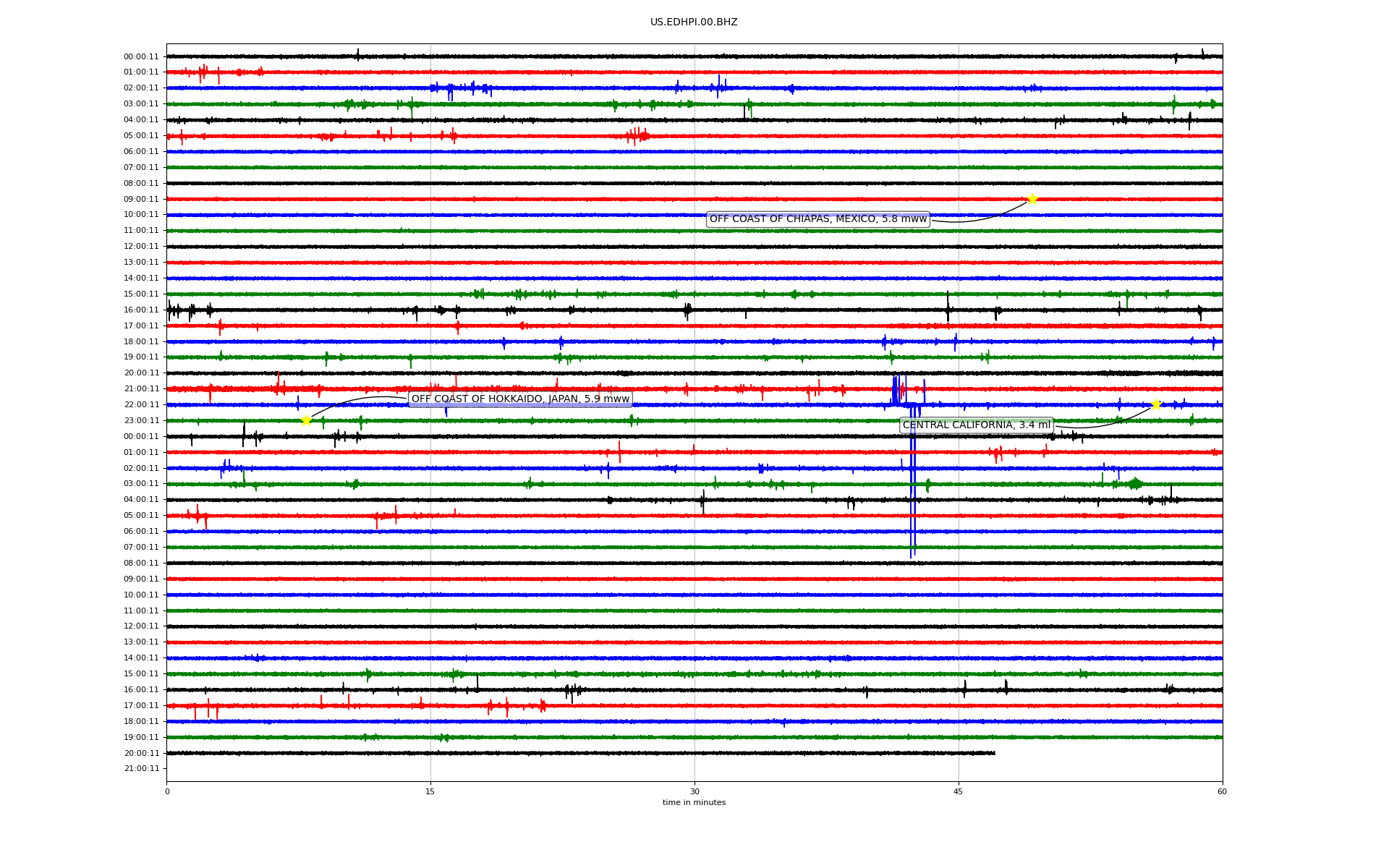Click the final 21:00:11 label on the empty row
1389x868 pixels.
[x=141, y=769]
